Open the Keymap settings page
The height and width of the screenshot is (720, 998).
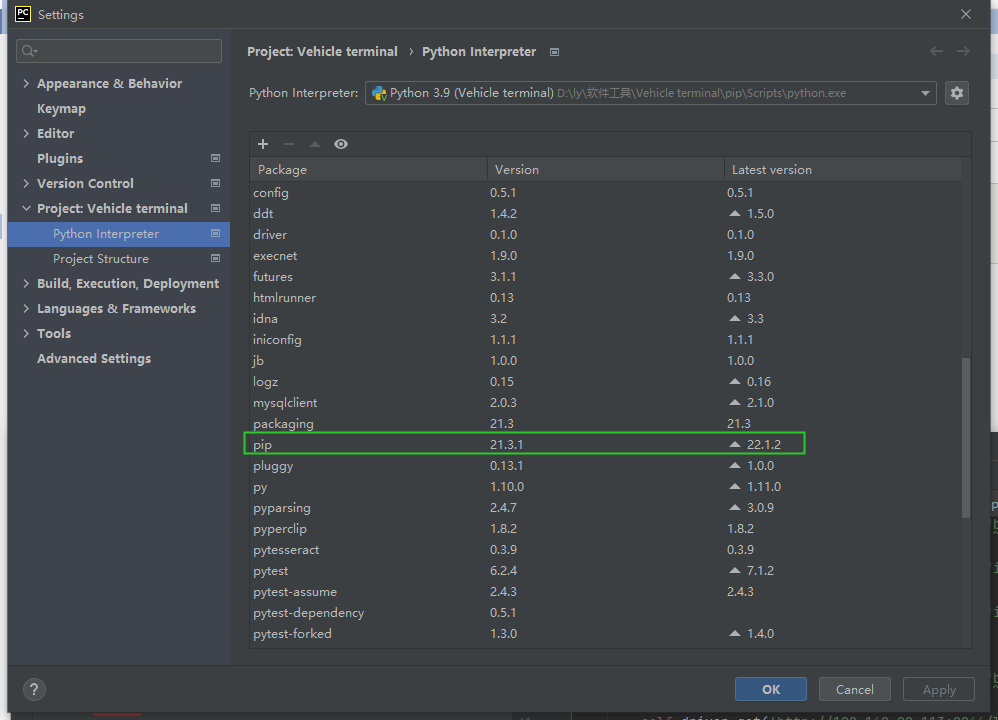[x=61, y=109]
